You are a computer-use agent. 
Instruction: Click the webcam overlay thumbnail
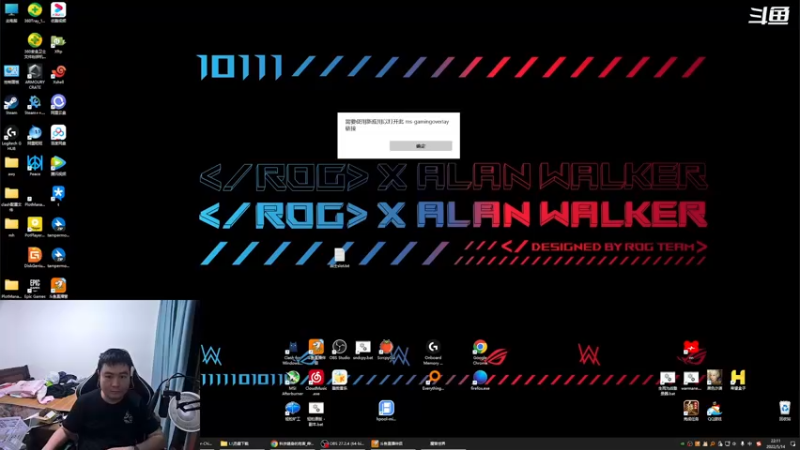(99, 375)
